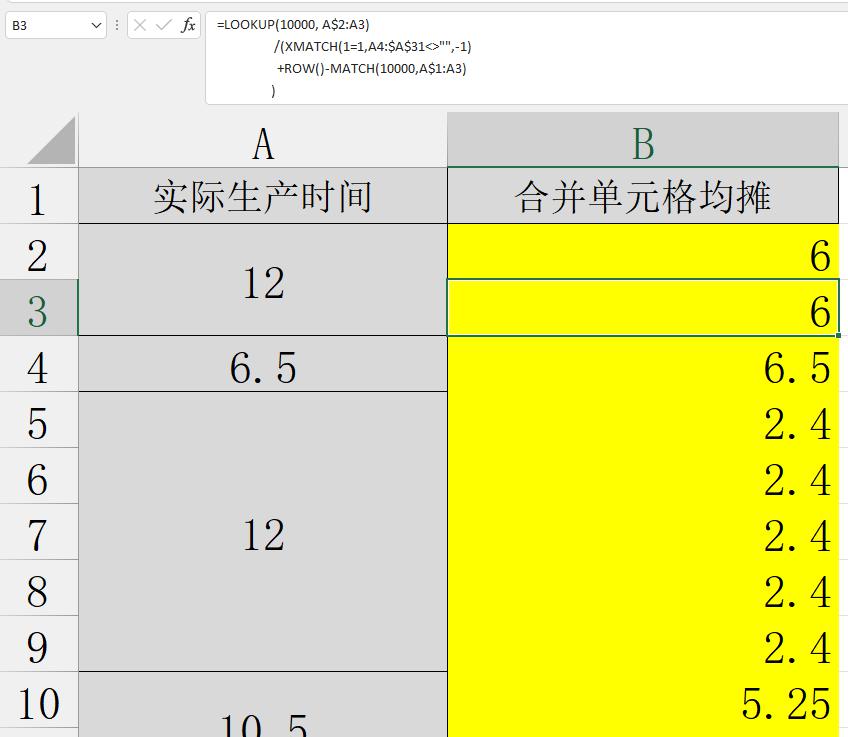This screenshot has width=848, height=737.
Task: Select cell B4 with value 6.5
Action: pyautogui.click(x=643, y=363)
